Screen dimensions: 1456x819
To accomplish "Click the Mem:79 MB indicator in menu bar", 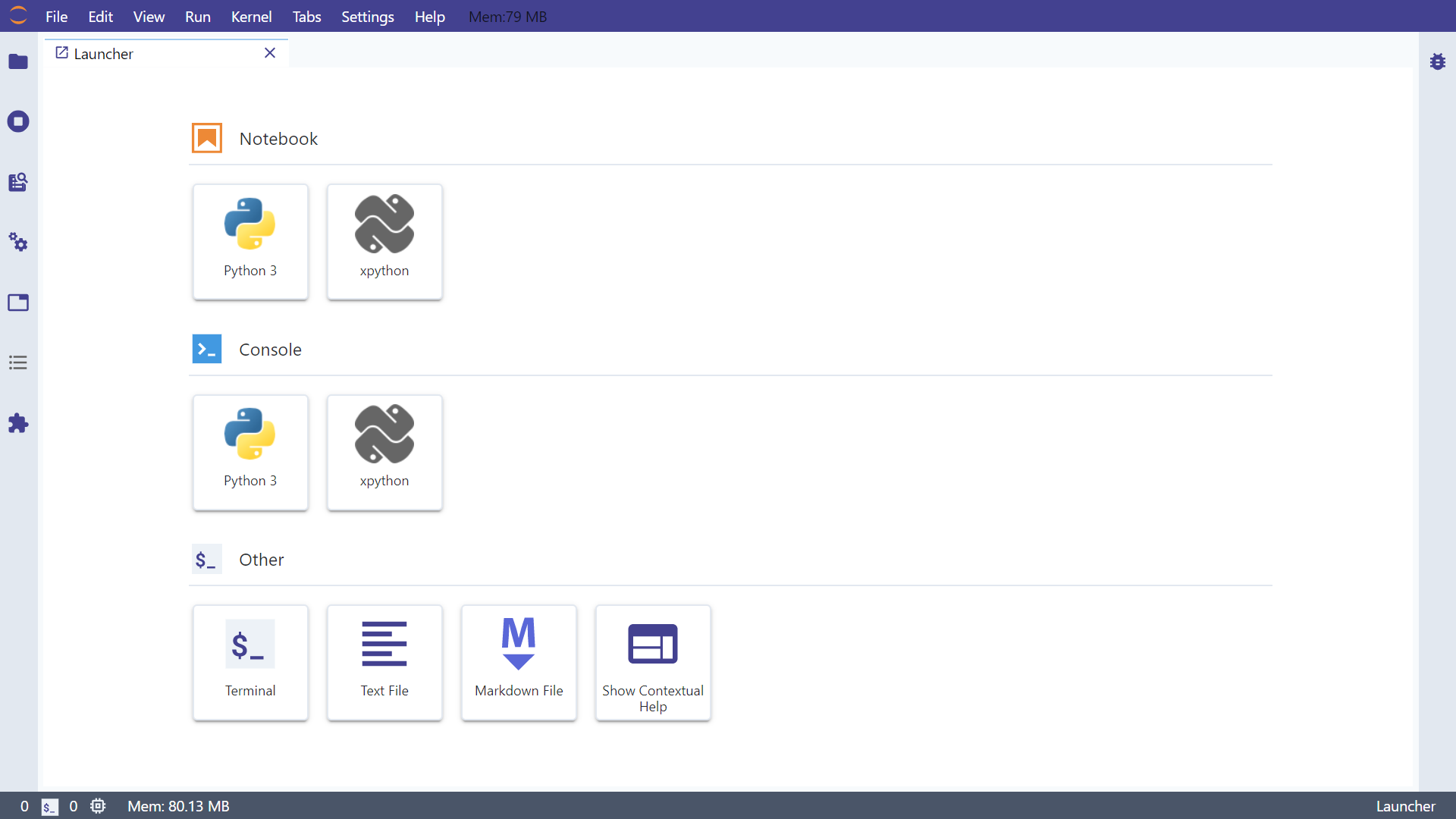I will click(x=507, y=16).
